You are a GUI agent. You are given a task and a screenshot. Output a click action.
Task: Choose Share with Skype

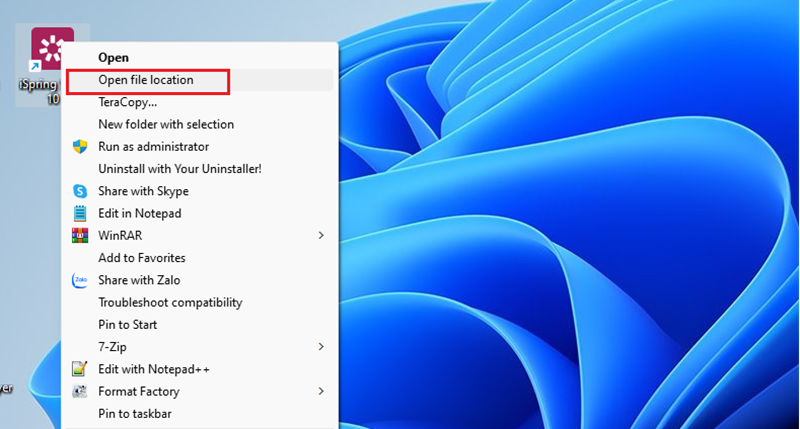click(x=199, y=191)
